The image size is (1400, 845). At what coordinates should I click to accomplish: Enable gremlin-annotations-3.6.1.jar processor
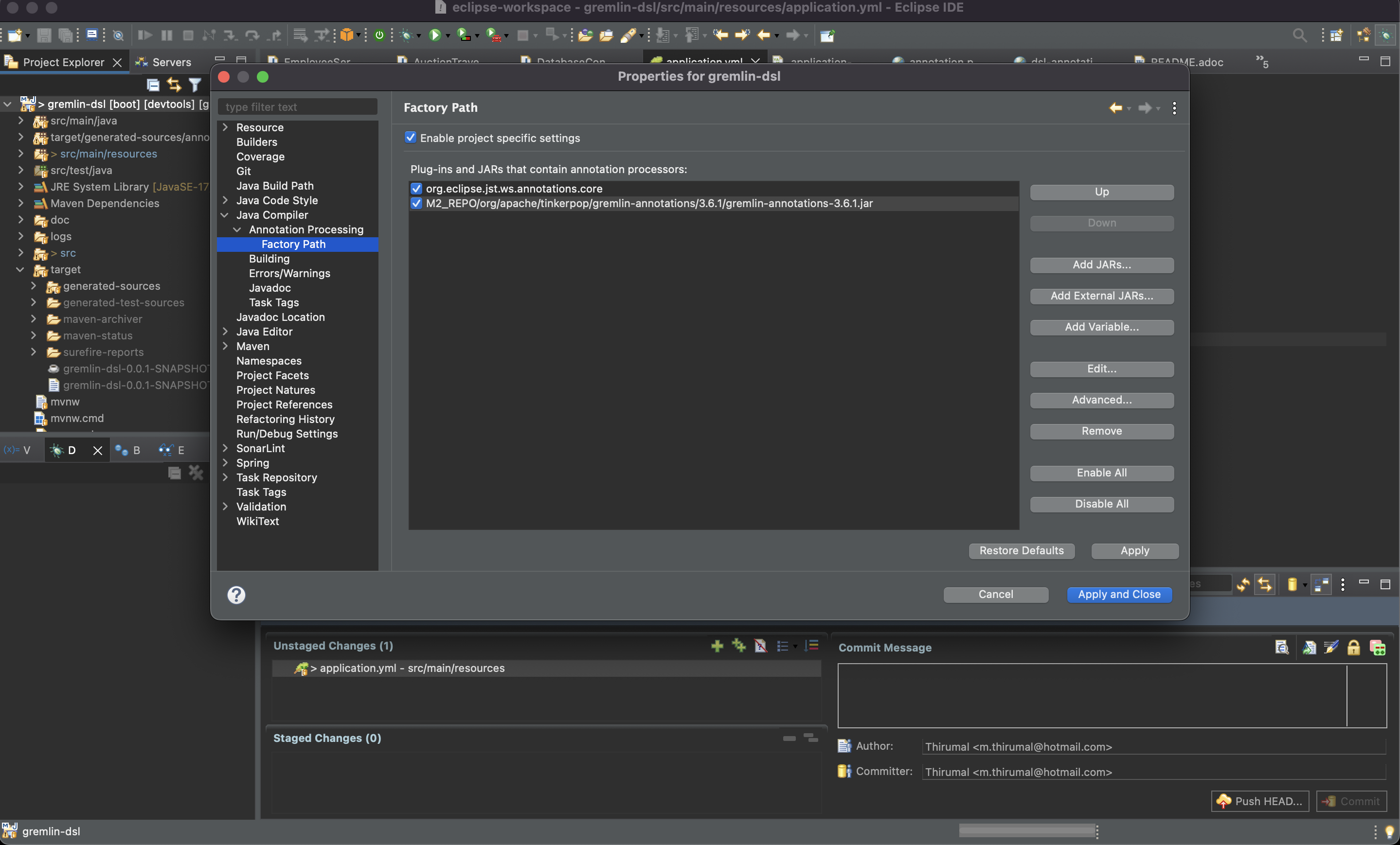point(416,203)
